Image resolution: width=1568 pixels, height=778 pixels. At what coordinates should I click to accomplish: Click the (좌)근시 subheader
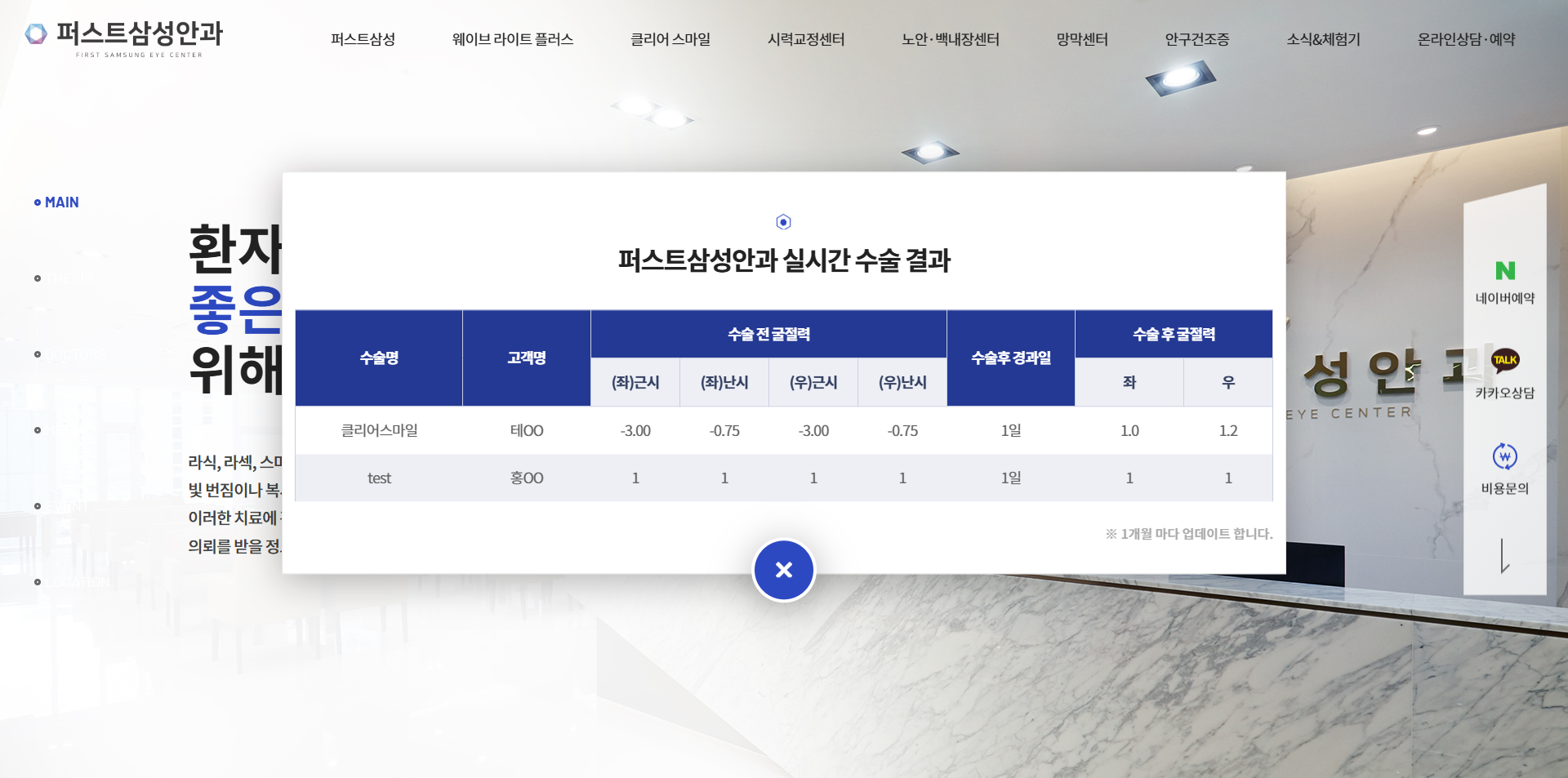point(635,382)
